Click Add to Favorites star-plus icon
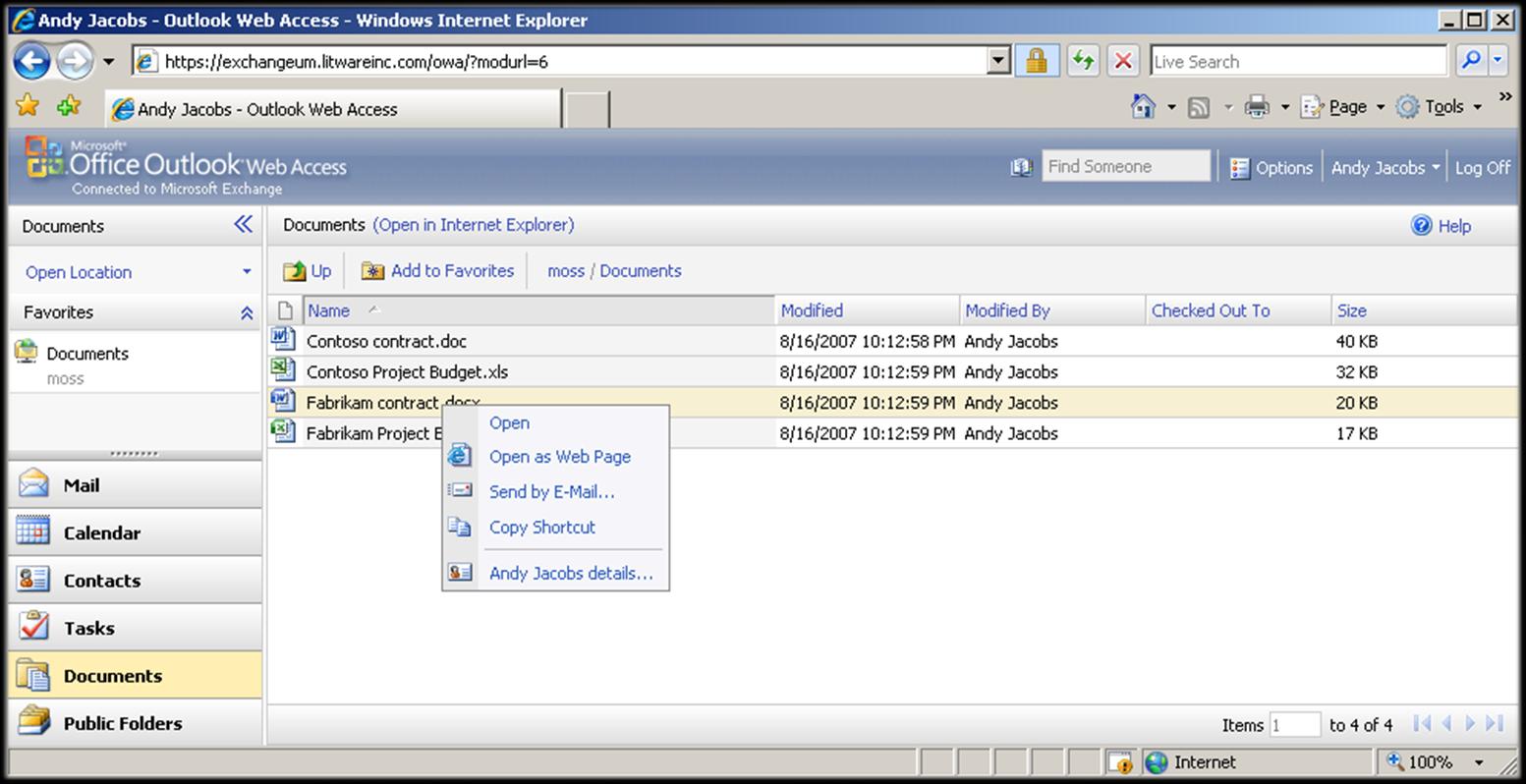Viewport: 1526px width, 784px height. click(69, 106)
